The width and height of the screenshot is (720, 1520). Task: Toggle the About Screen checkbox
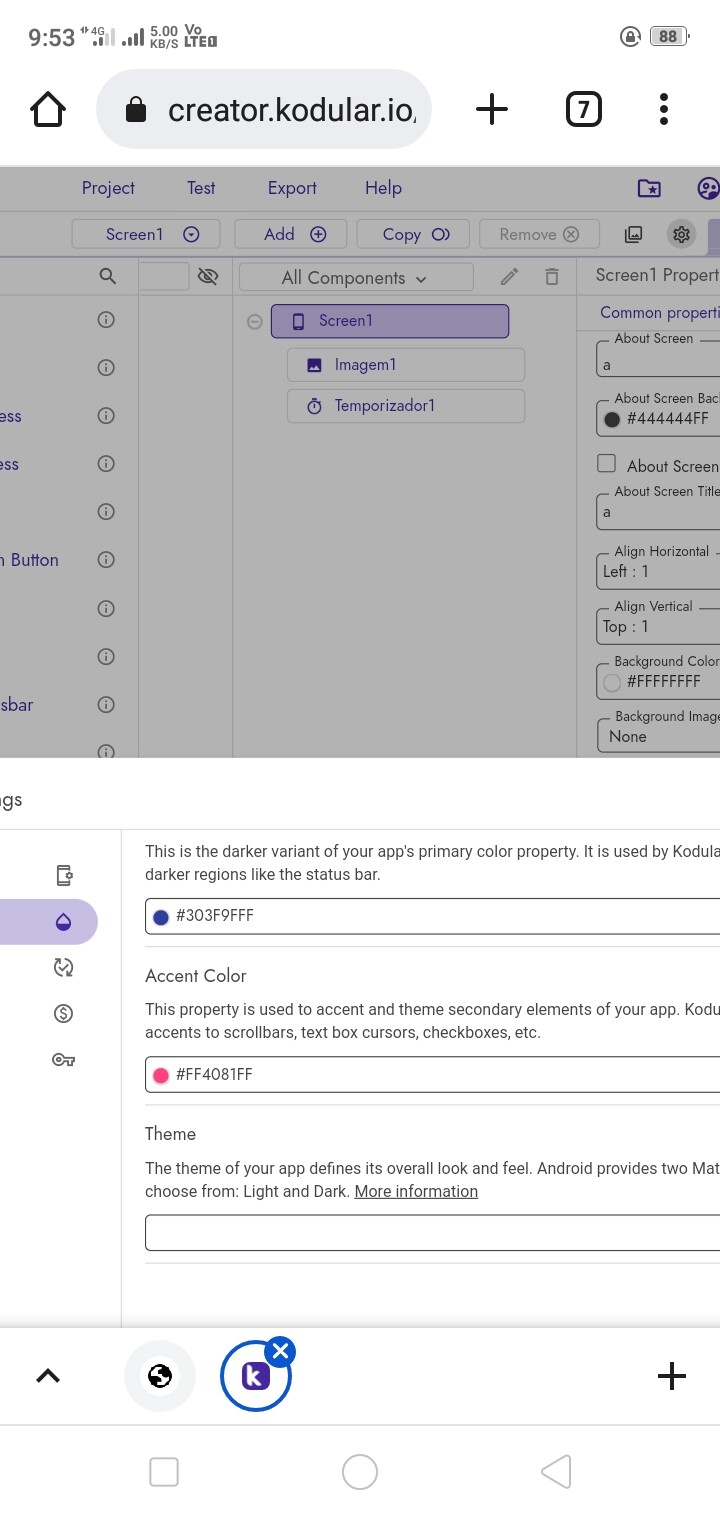[606, 463]
